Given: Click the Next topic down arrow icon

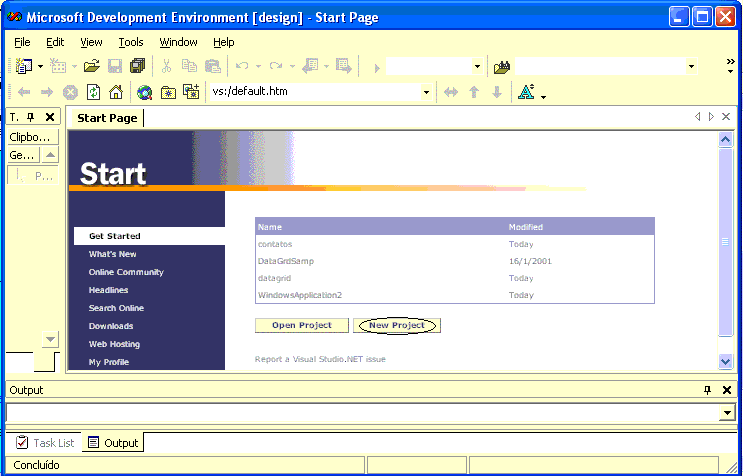Looking at the screenshot, I should (x=497, y=92).
